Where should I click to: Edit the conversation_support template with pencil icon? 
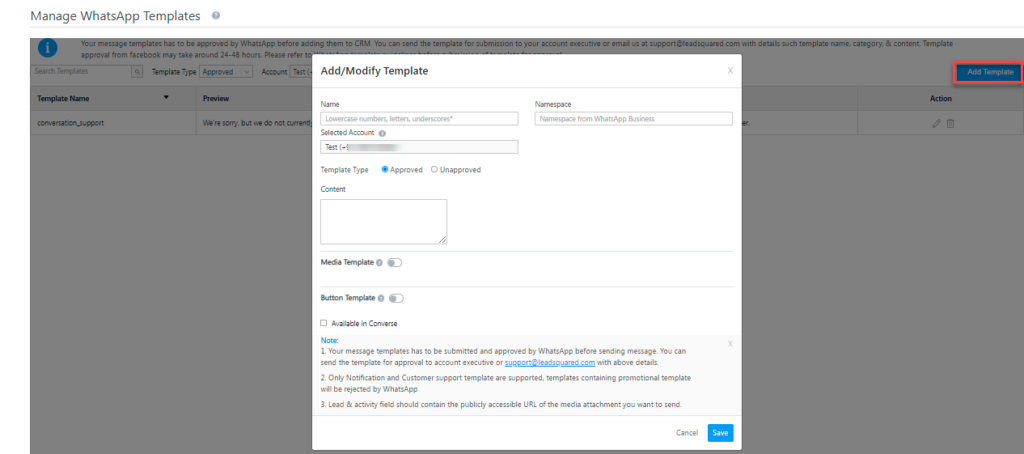(x=936, y=123)
